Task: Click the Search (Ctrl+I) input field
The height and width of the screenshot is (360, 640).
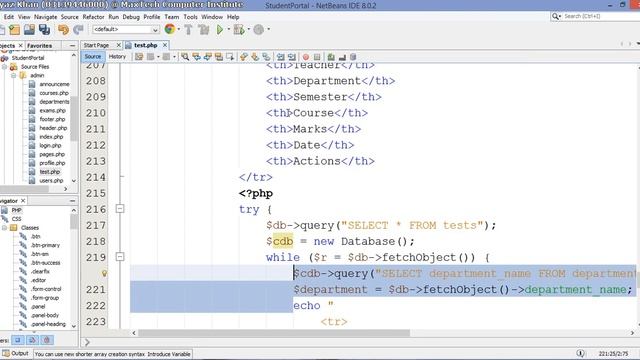Action: coord(601,16)
